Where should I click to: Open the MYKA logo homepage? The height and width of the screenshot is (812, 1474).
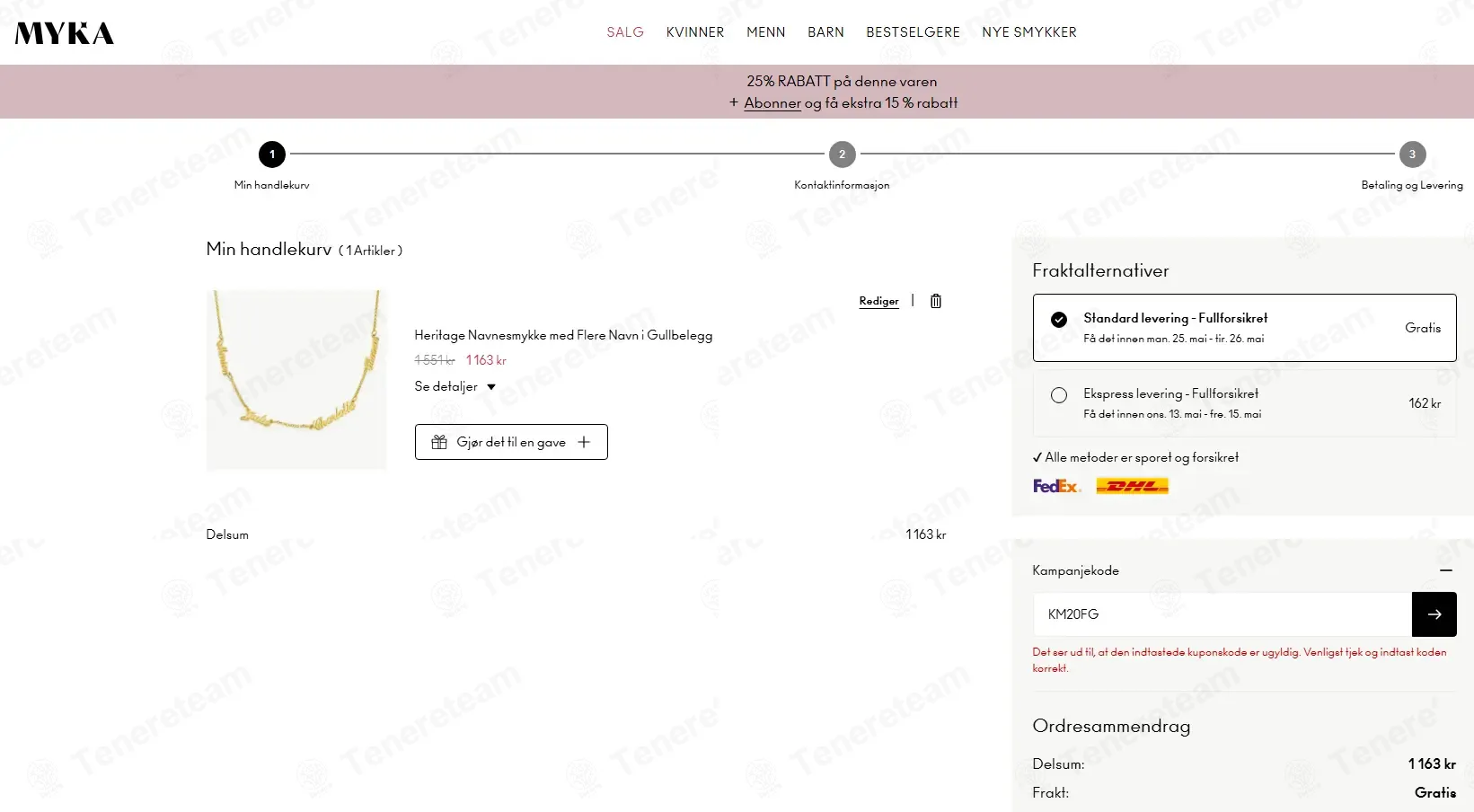(65, 33)
